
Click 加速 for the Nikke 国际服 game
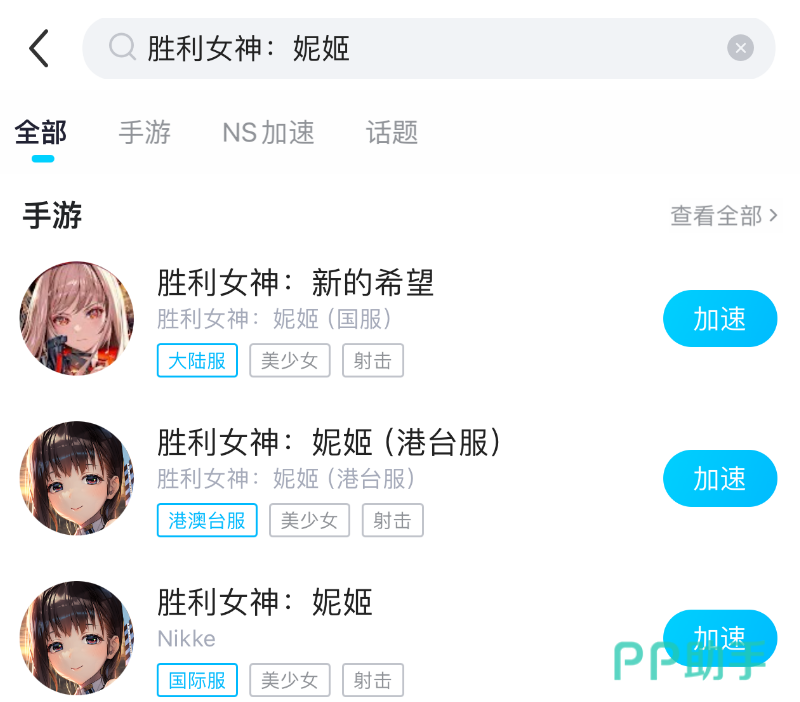pyautogui.click(x=720, y=638)
